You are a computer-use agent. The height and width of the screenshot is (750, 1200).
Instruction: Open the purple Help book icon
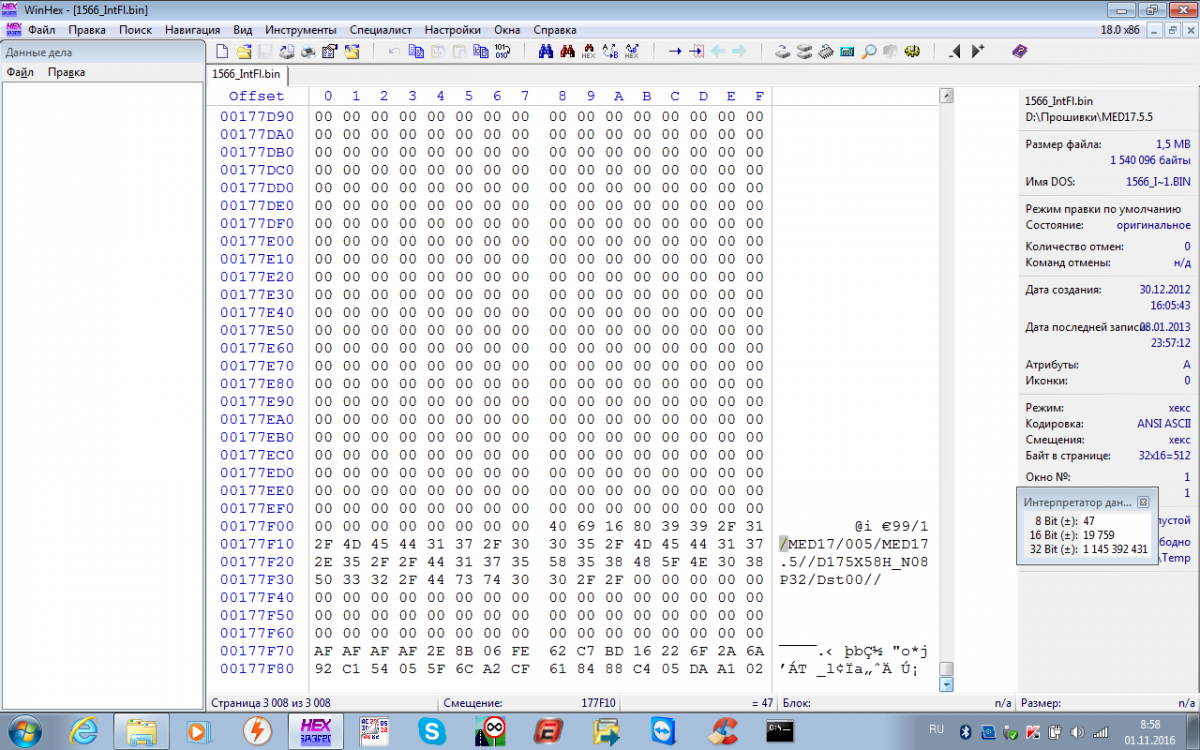(1020, 51)
